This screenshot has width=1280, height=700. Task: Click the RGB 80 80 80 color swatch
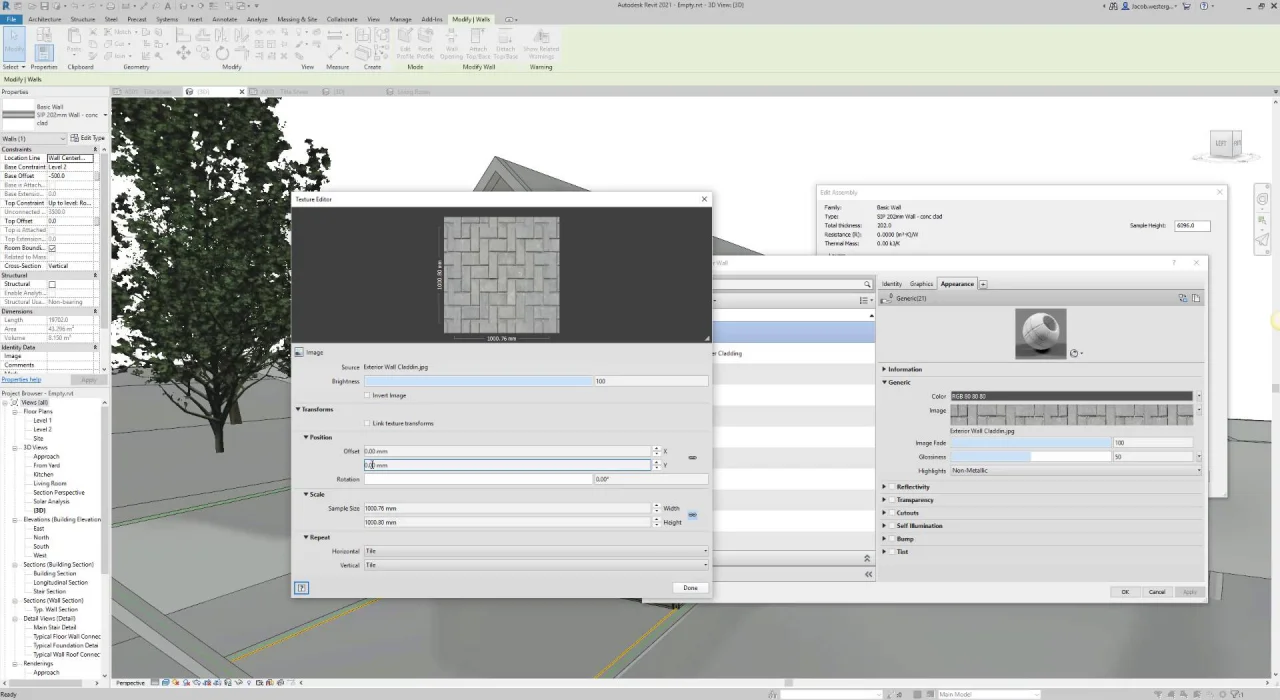(x=1072, y=397)
